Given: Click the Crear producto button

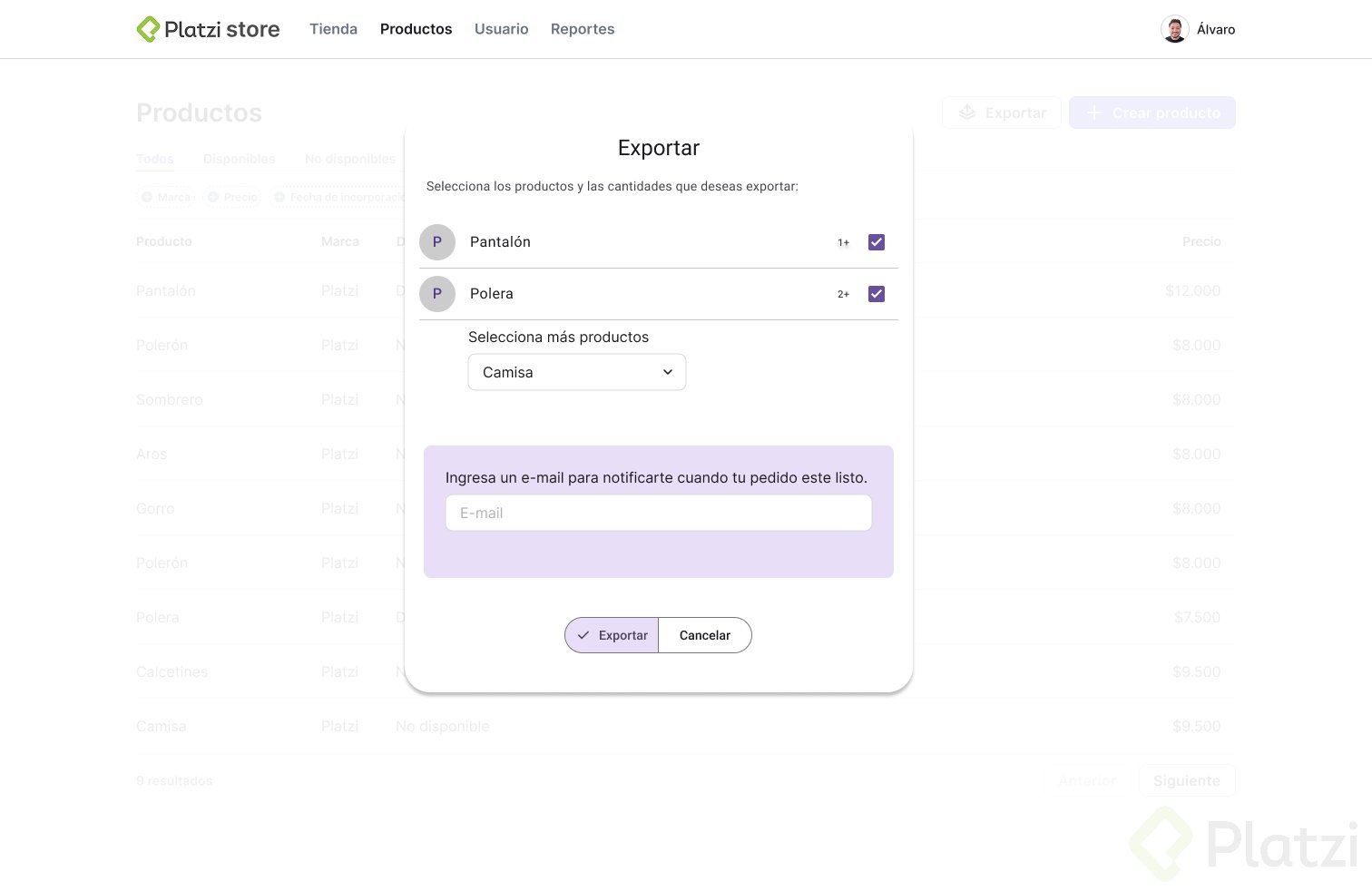Looking at the screenshot, I should pos(1152,113).
